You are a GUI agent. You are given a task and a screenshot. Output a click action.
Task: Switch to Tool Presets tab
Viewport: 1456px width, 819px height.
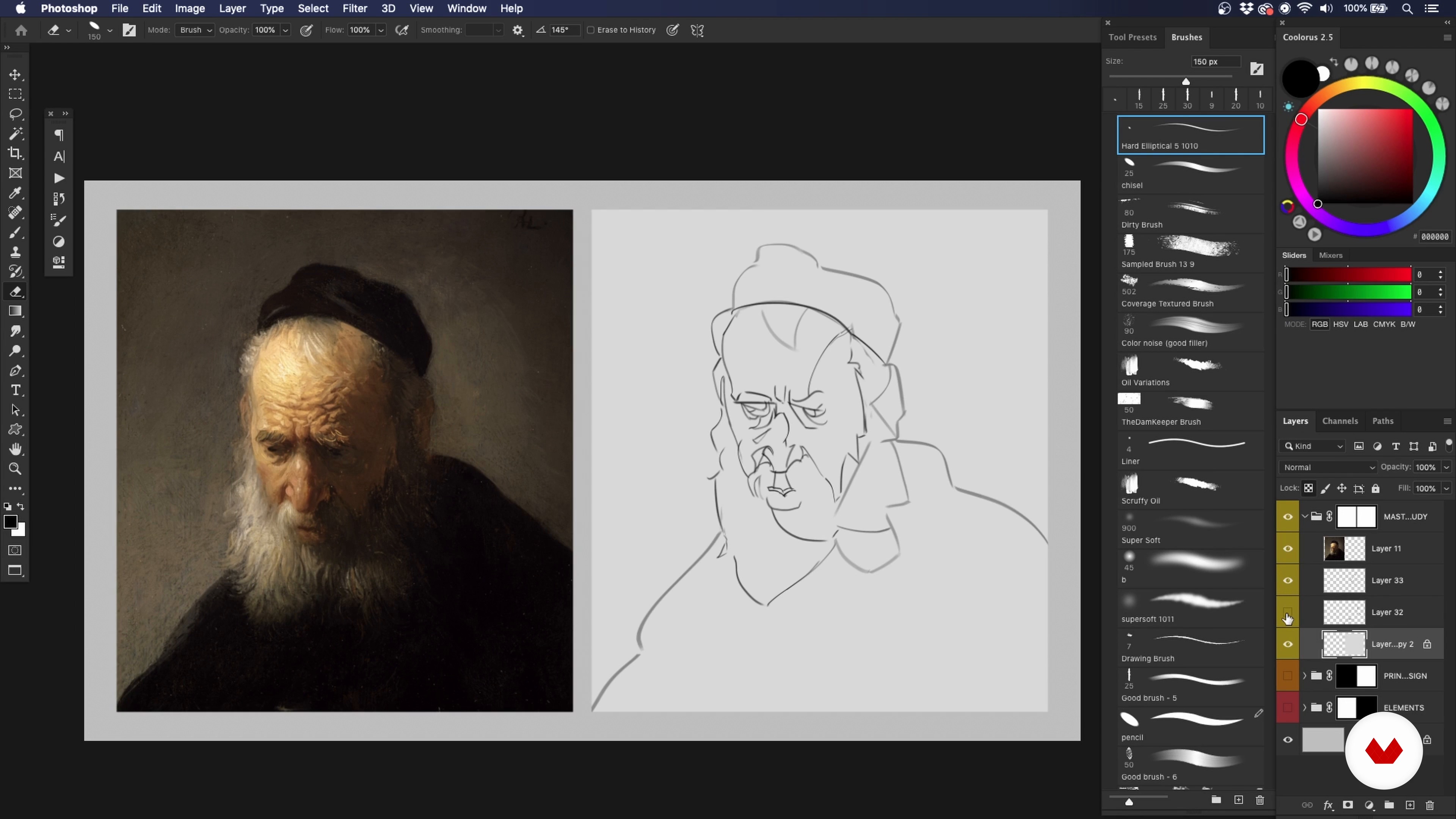coord(1133,37)
